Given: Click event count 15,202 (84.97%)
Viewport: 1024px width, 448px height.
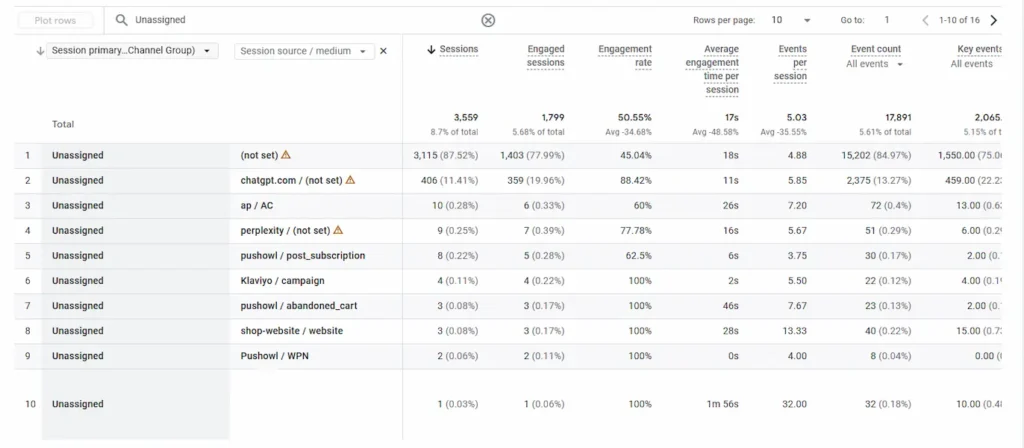Looking at the screenshot, I should 876,155.
